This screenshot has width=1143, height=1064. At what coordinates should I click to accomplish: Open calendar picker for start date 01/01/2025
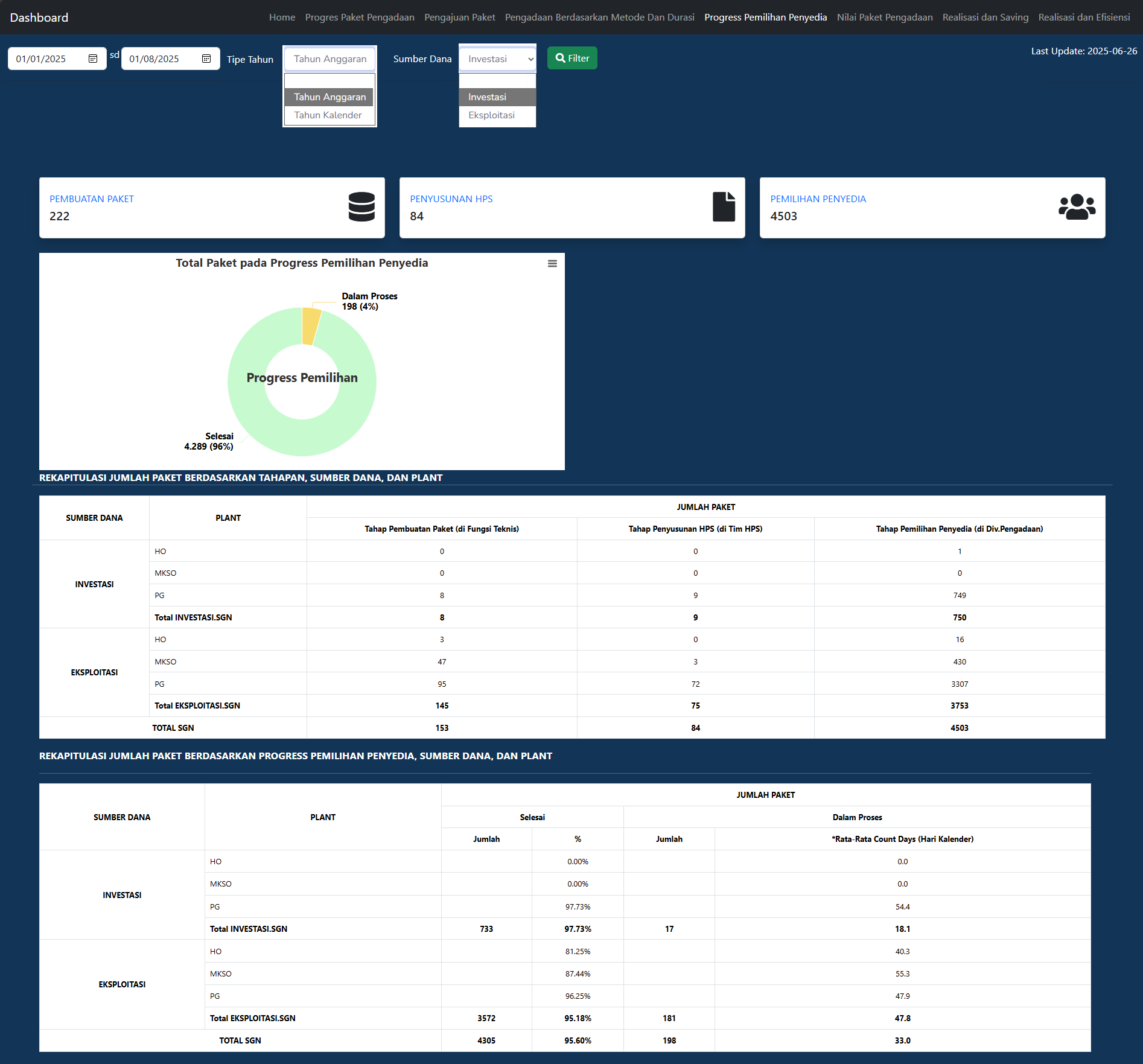[93, 59]
